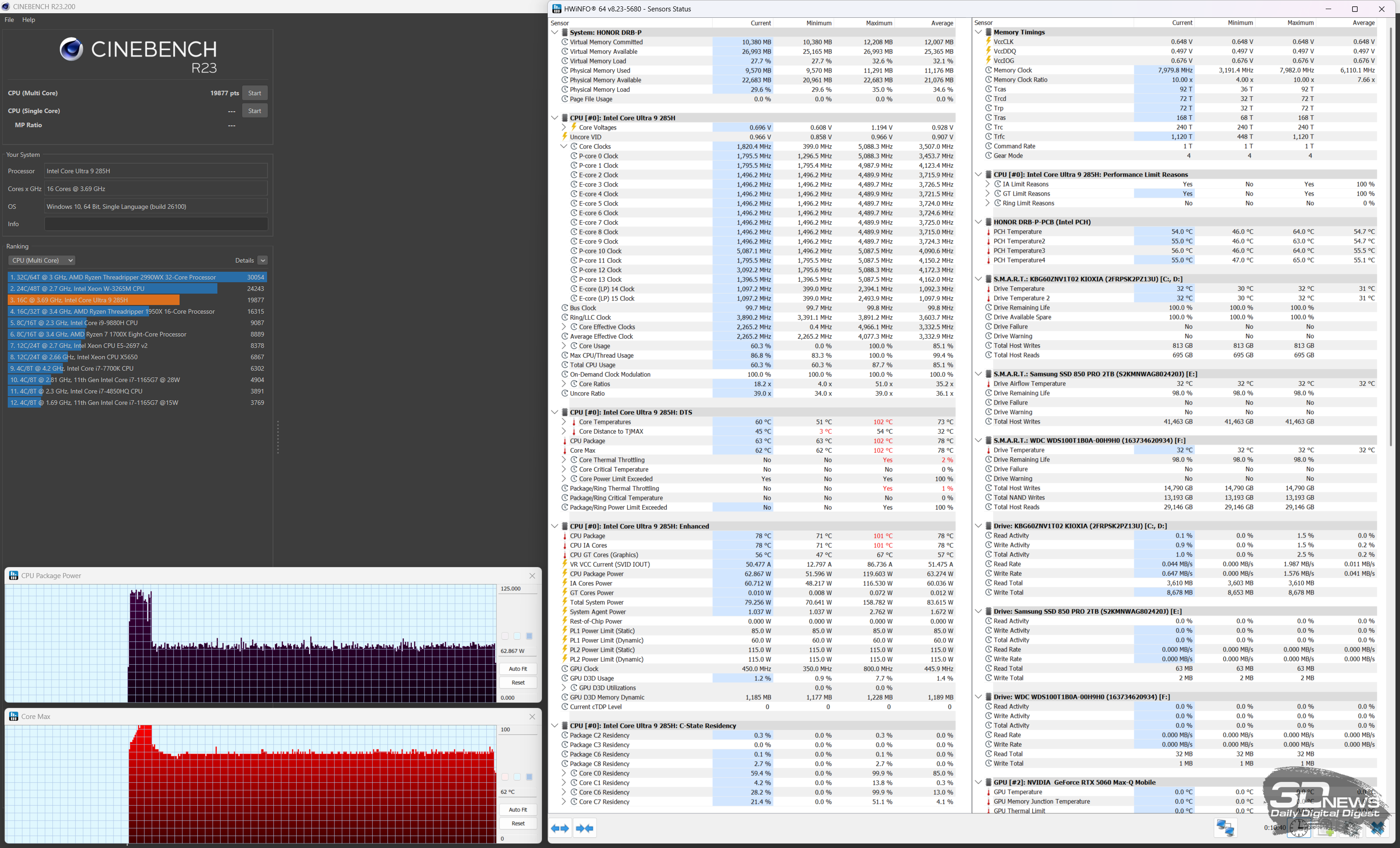The width and height of the screenshot is (1400, 848).
Task: Click the expand-columns outward arrows icon in HWiNFO
Action: pos(560,828)
